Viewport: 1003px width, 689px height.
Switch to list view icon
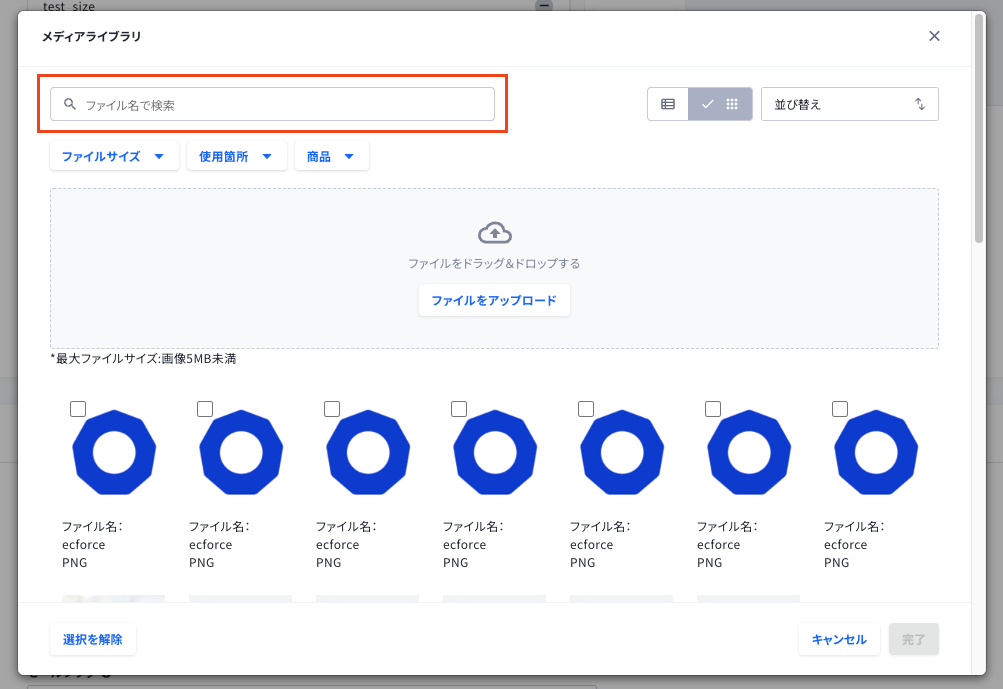tap(668, 104)
